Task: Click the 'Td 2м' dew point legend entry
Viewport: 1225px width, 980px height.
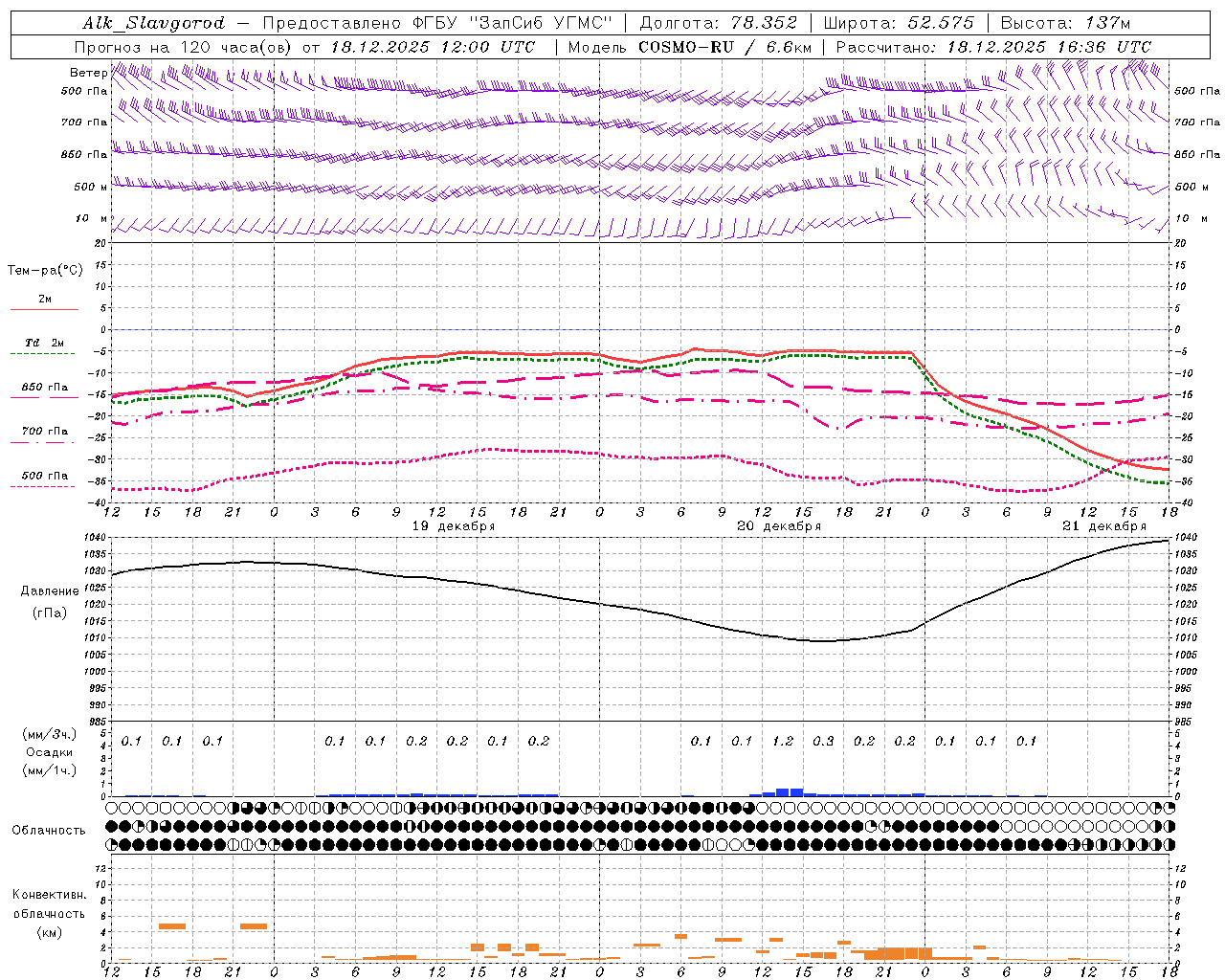Action: pos(45,343)
